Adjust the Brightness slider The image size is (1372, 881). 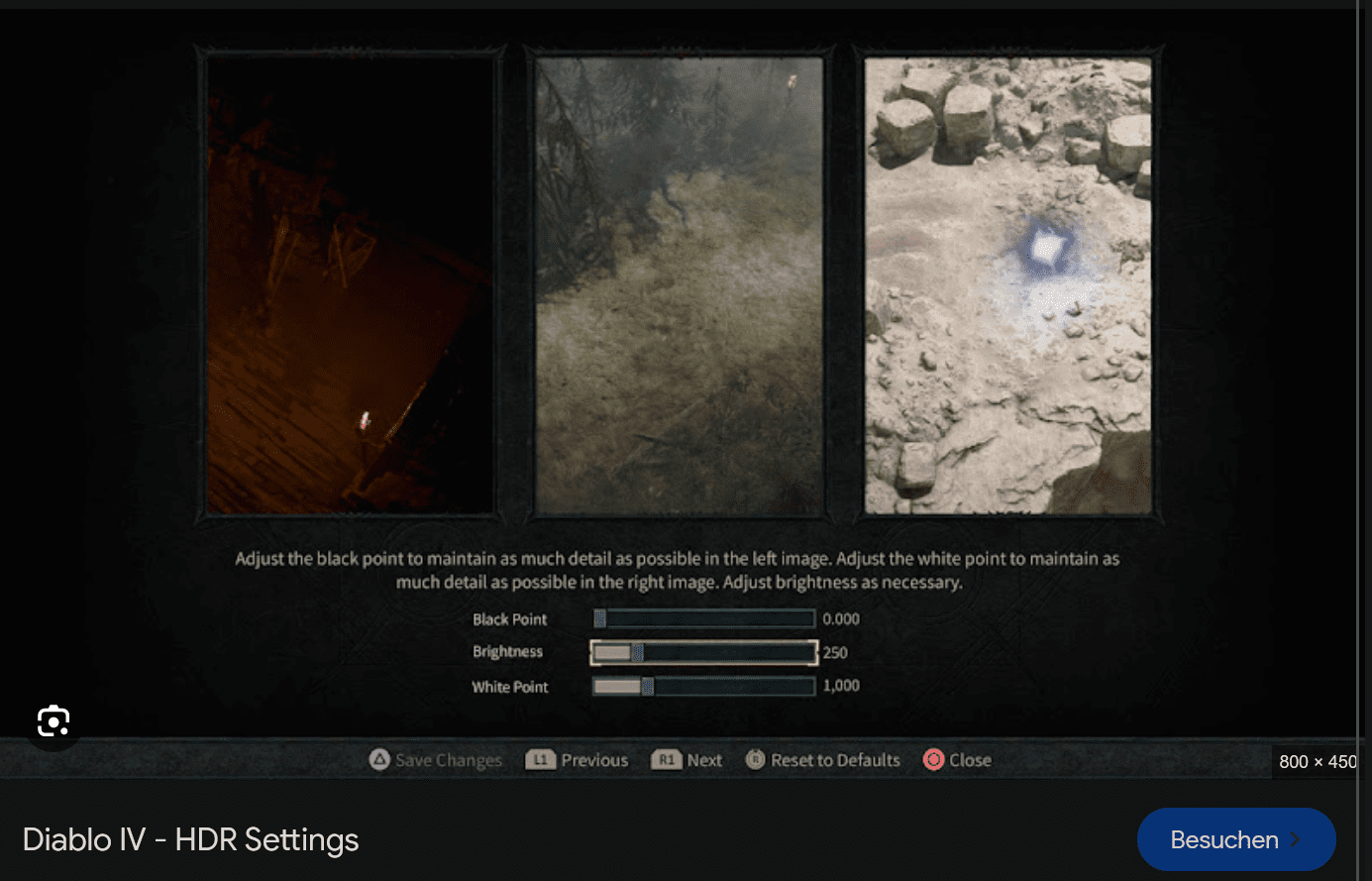tap(704, 652)
